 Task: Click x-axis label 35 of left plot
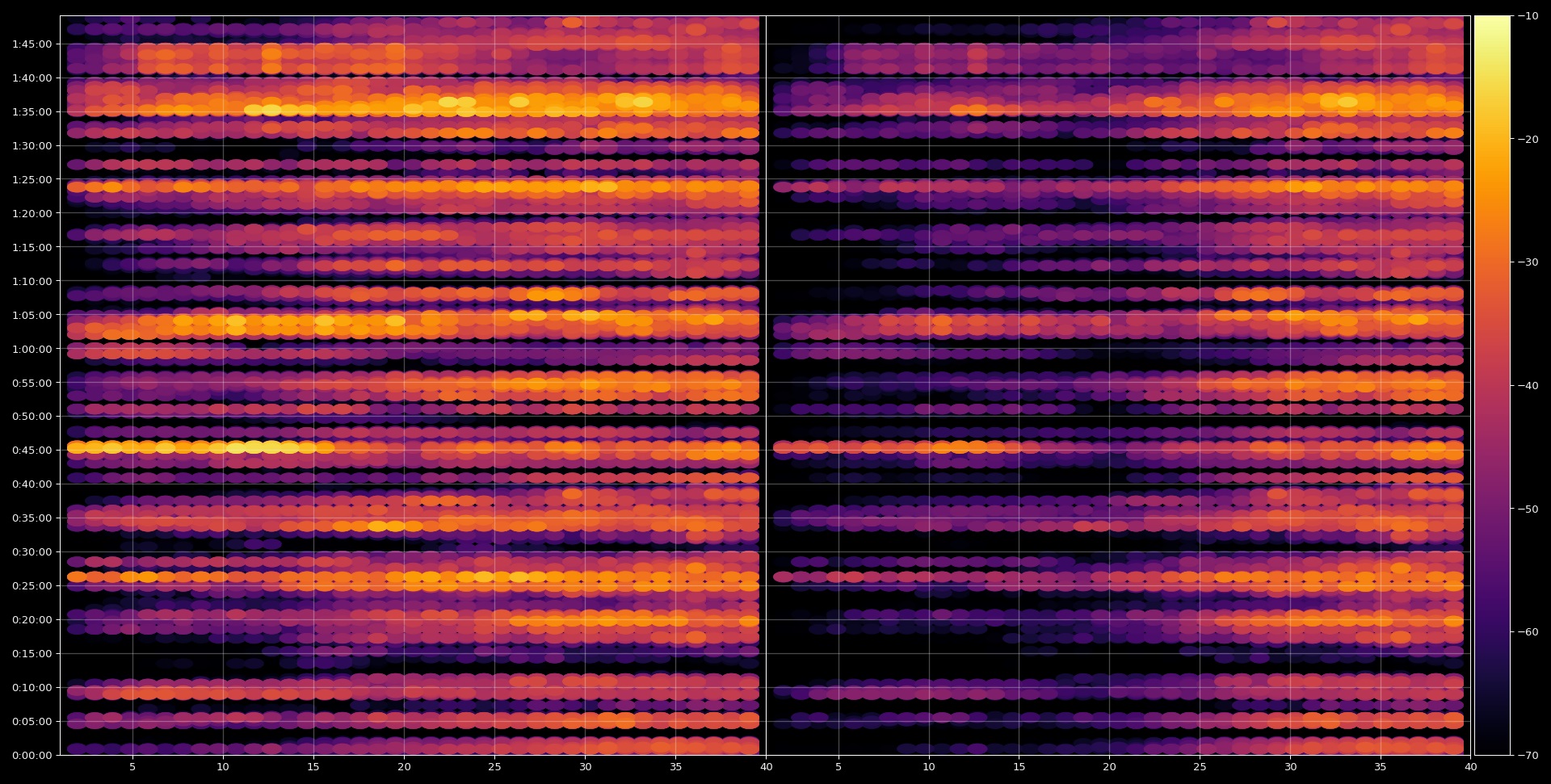click(675, 767)
